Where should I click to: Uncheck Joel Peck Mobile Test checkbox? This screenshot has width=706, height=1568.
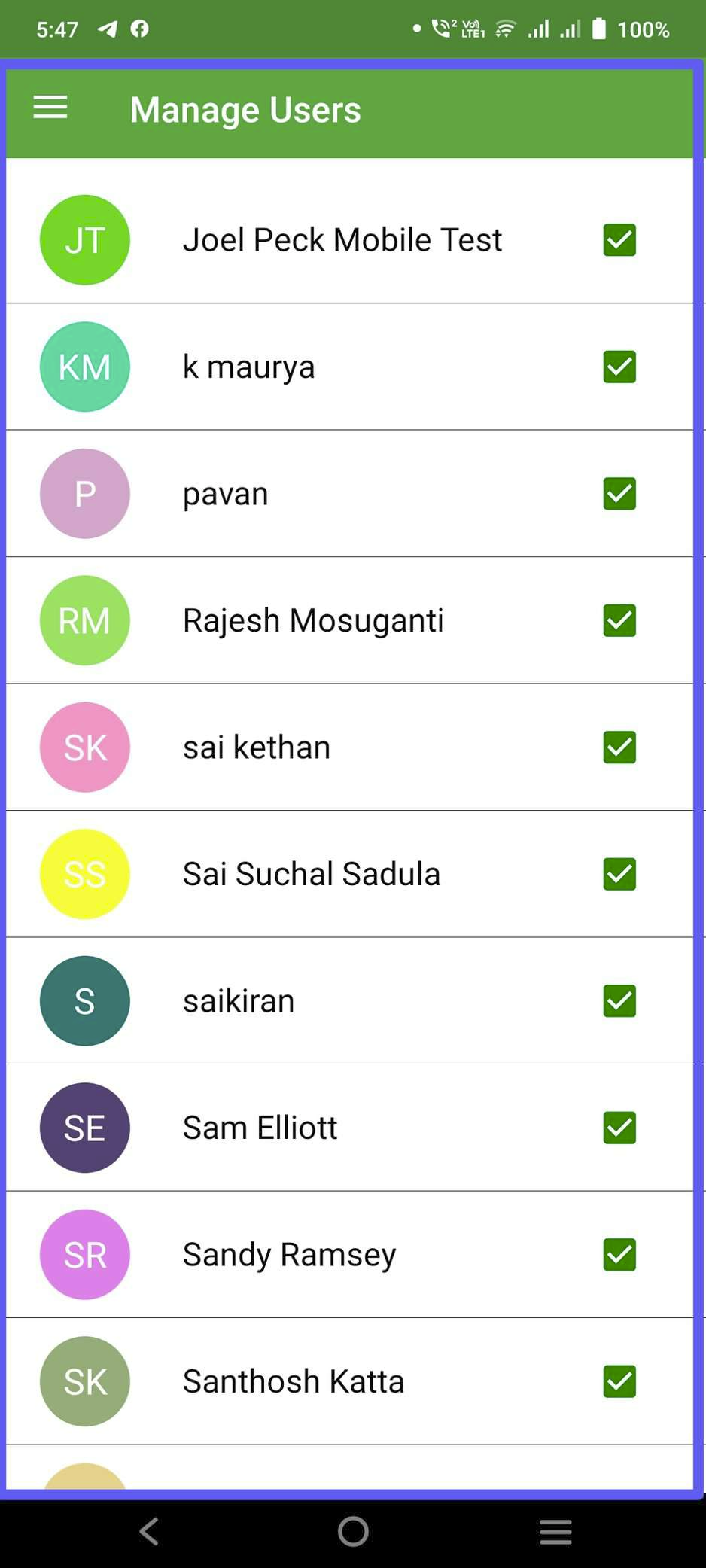(619, 240)
